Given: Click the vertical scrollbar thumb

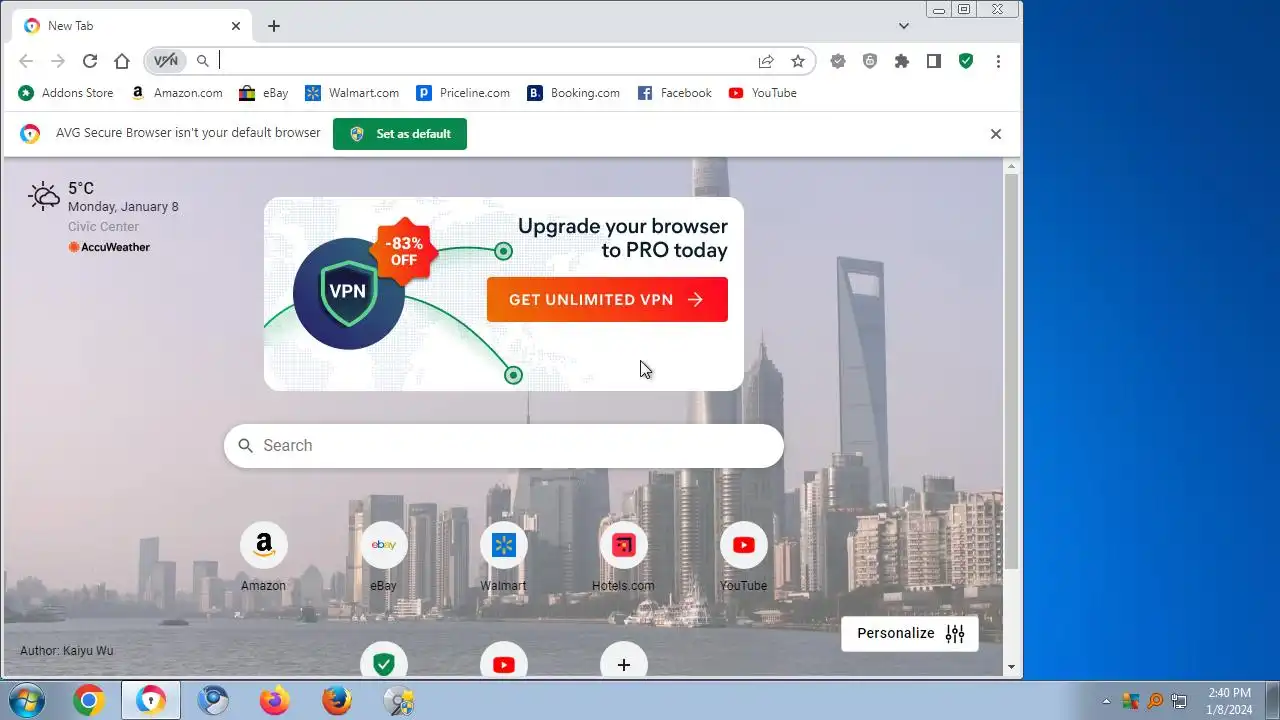Looking at the screenshot, I should [x=1011, y=370].
